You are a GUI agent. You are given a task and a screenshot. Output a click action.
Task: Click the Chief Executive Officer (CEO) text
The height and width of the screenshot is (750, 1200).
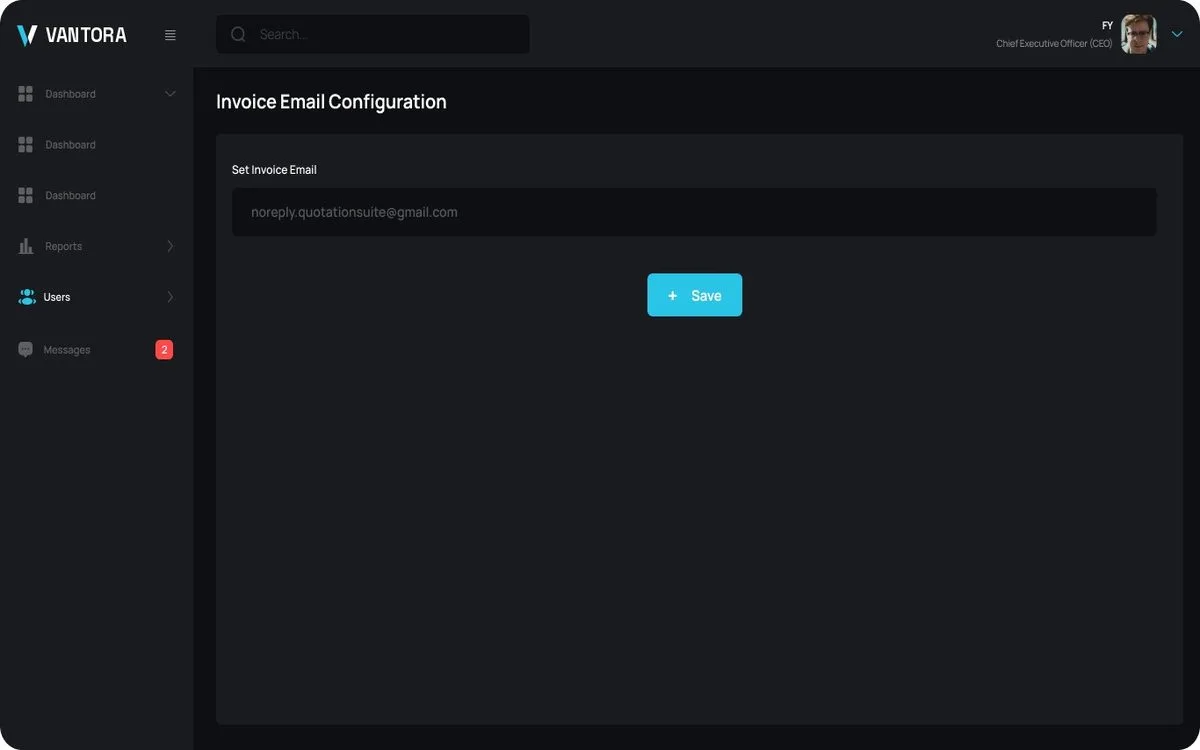(1054, 44)
